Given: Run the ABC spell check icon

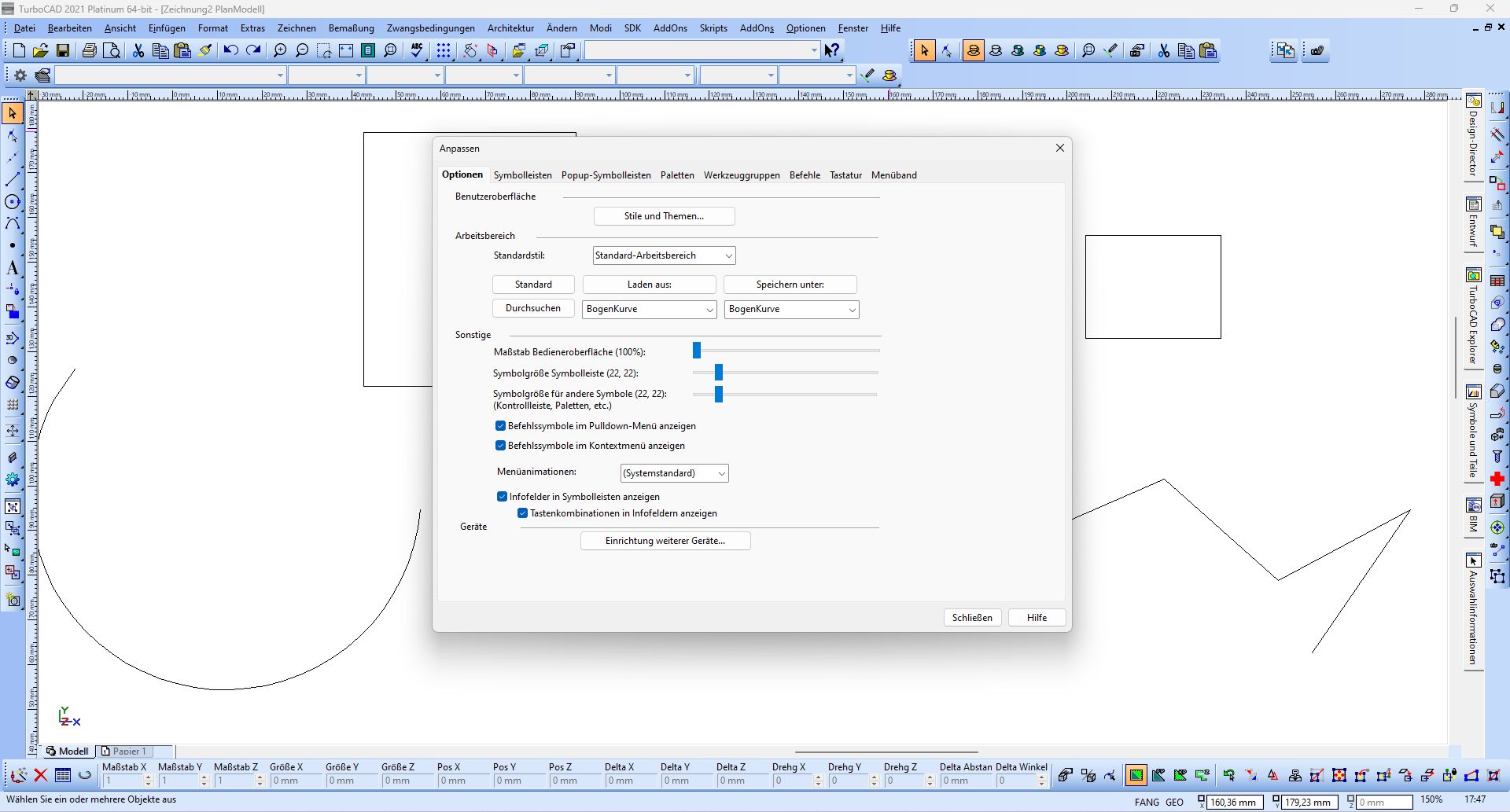Looking at the screenshot, I should (417, 51).
